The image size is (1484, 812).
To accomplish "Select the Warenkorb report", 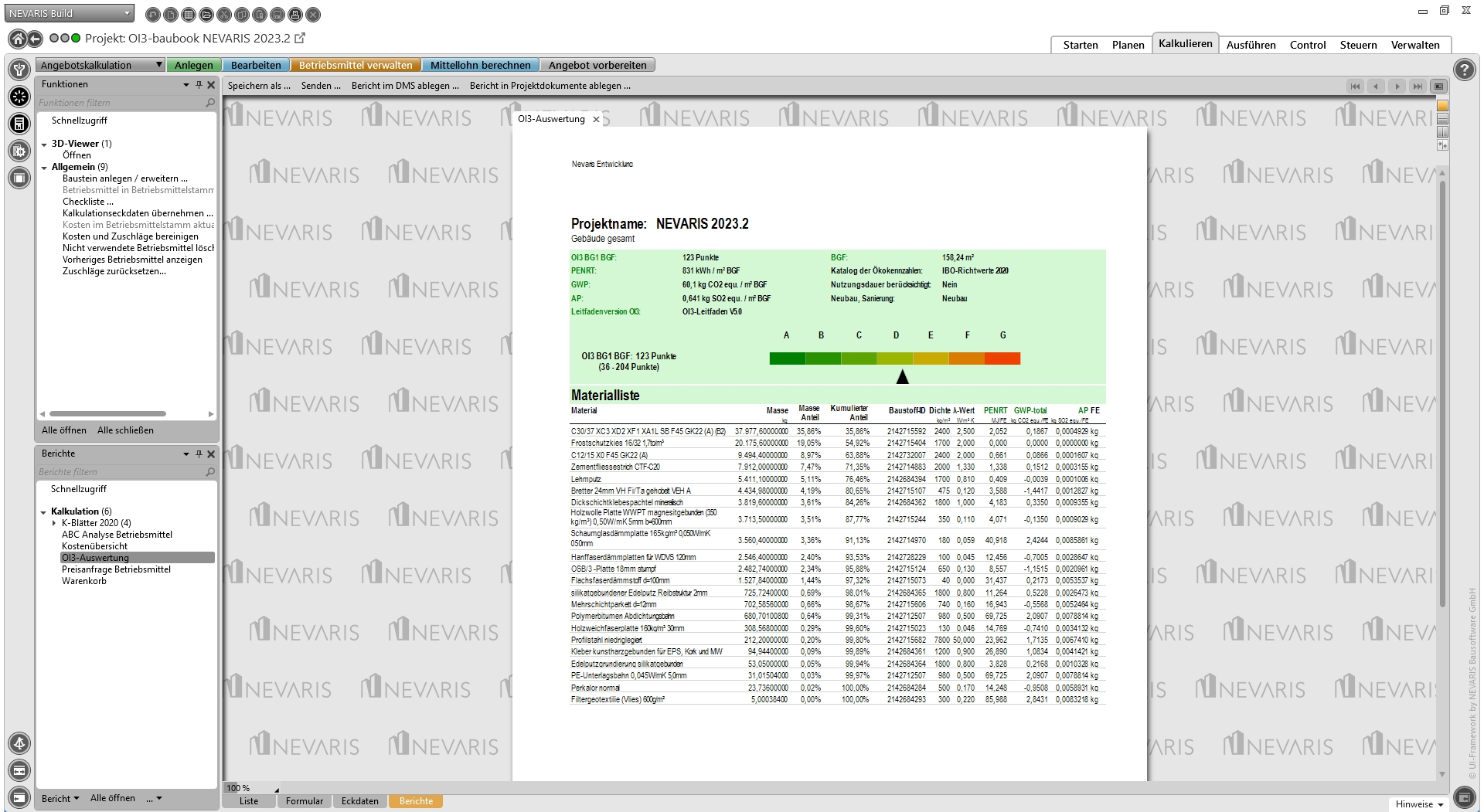I will point(84,581).
